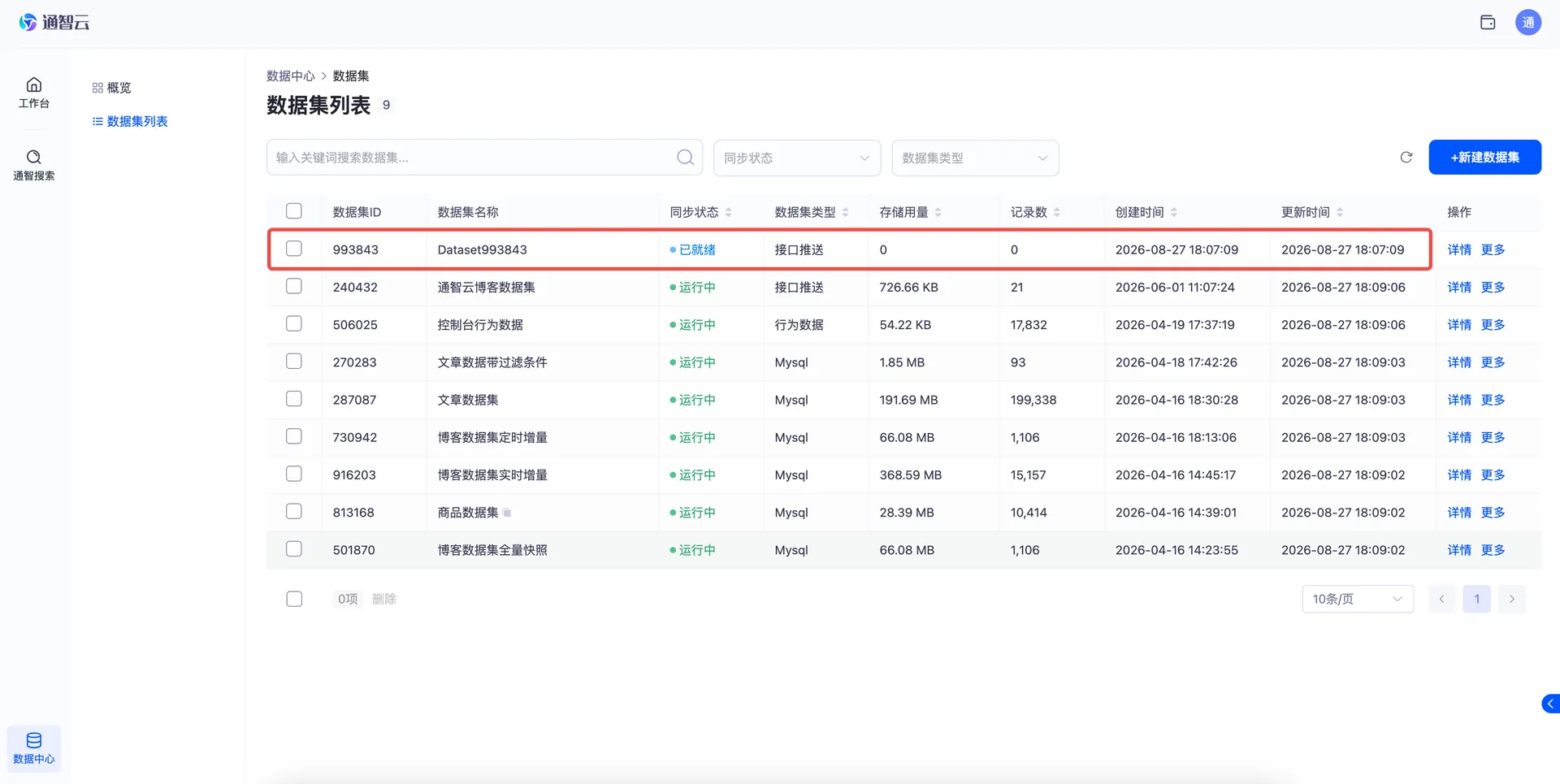Click 数据中心 in the breadcrumb
The height and width of the screenshot is (784, 1560).
(290, 76)
